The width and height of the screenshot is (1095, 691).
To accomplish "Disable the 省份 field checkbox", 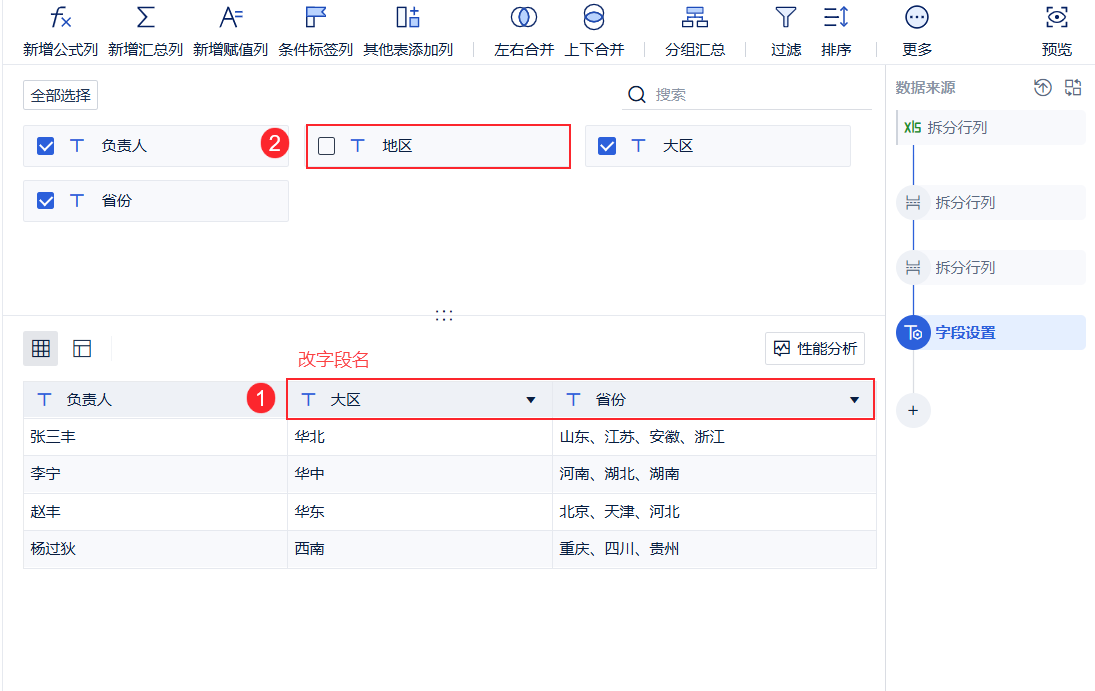I will 43,201.
